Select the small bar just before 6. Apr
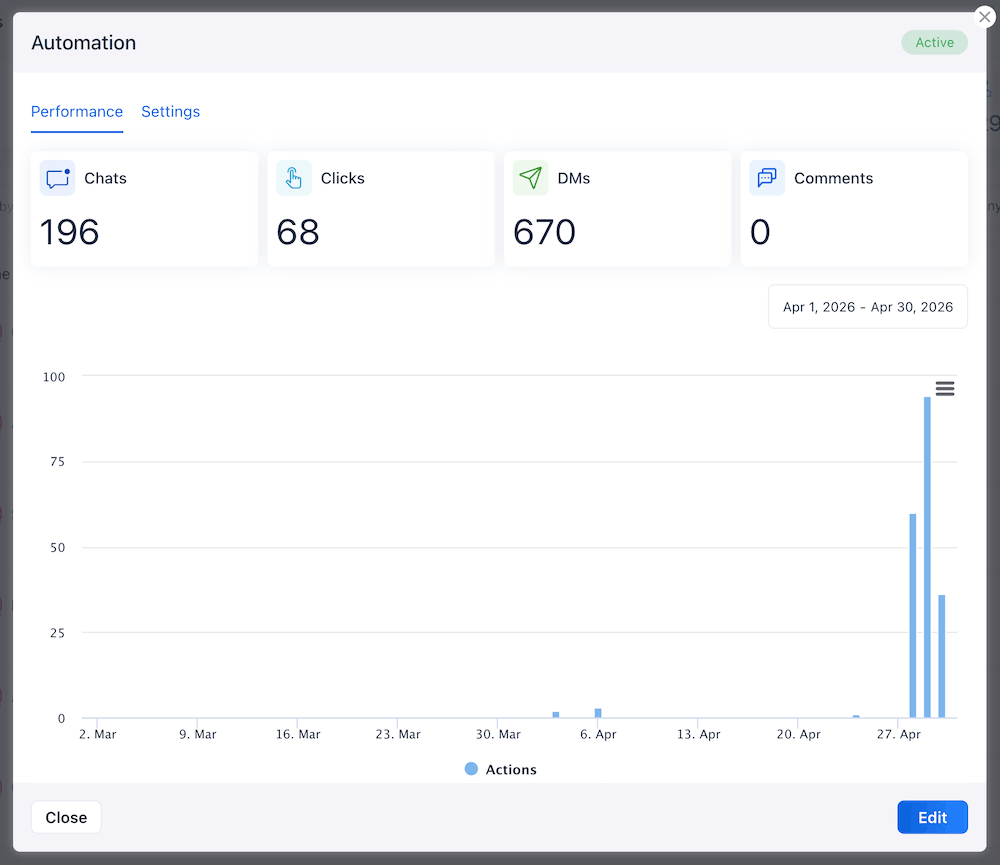The image size is (1000, 865). (556, 715)
